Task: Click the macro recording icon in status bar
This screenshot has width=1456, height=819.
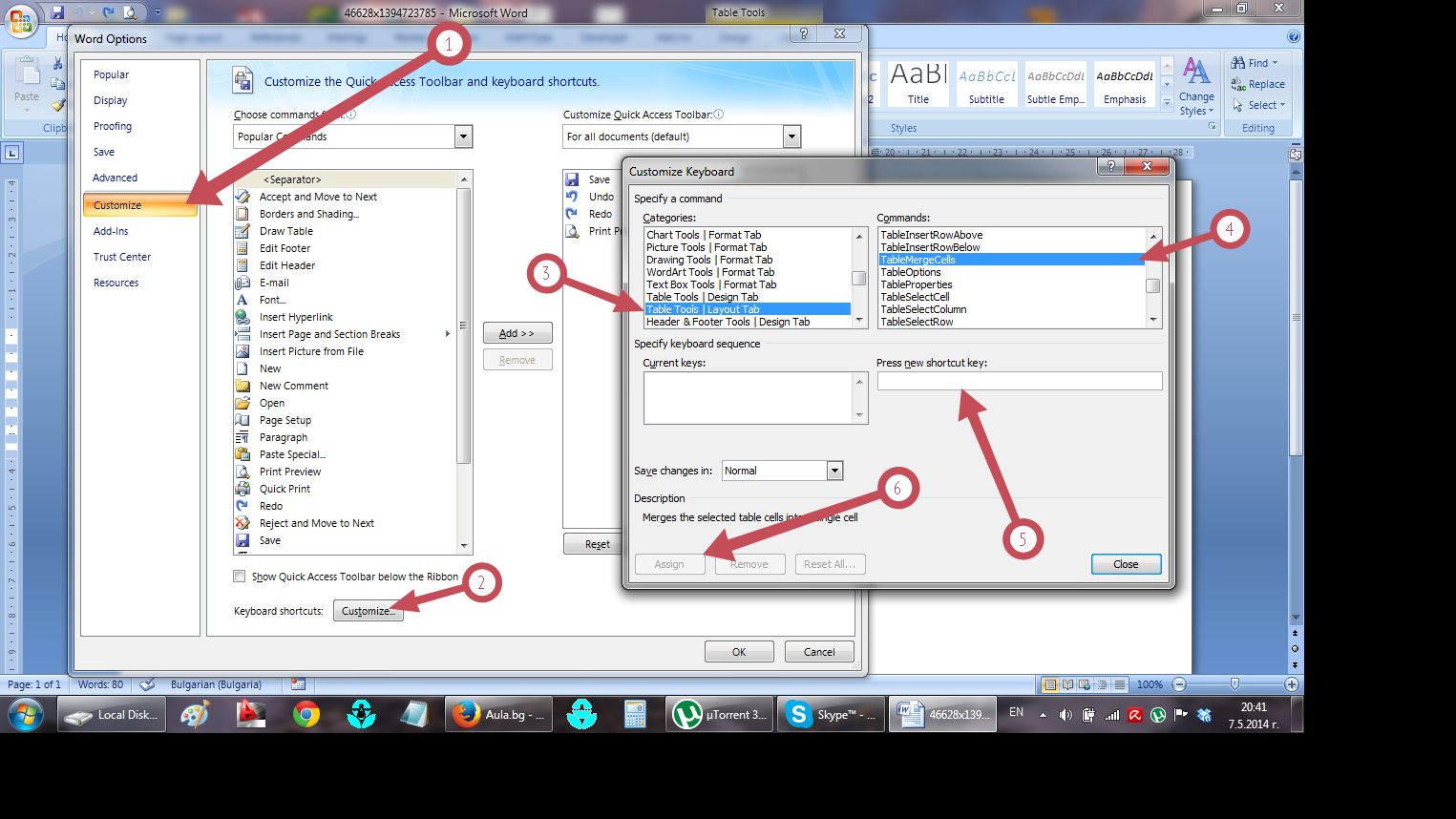Action: click(298, 684)
